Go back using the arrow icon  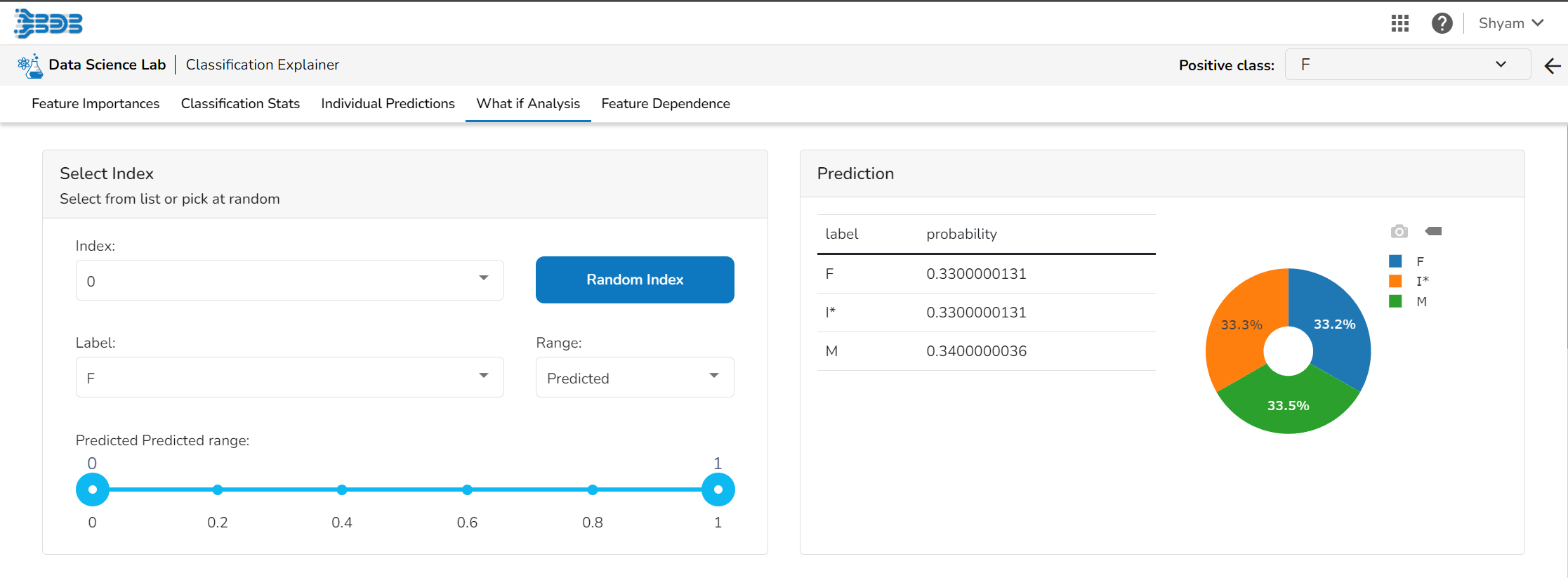coord(1553,66)
